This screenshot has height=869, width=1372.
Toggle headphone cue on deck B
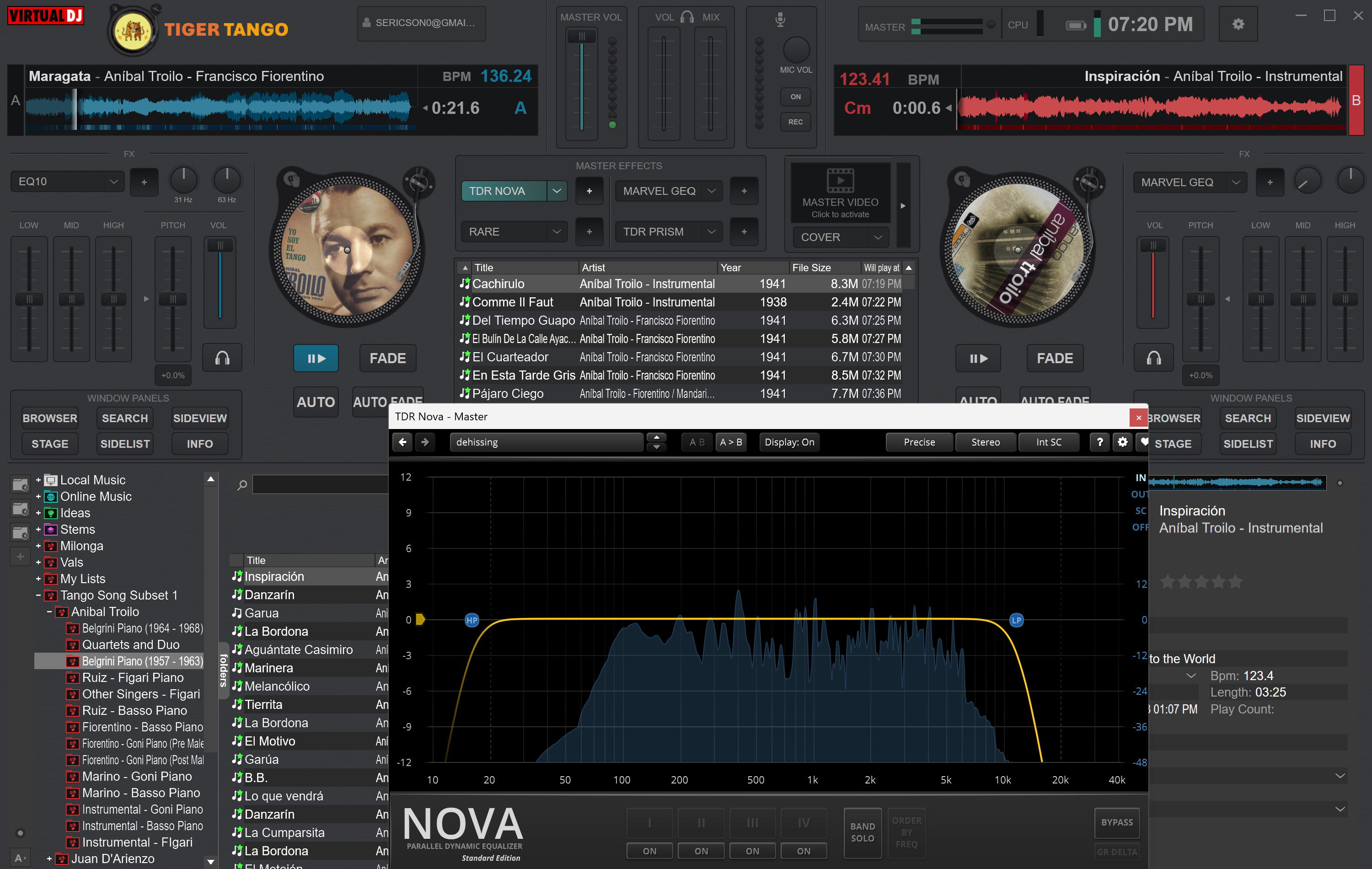1154,358
